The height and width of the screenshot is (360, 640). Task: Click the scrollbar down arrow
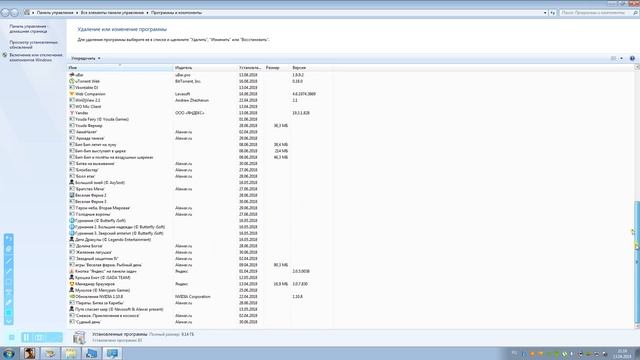(x=637, y=326)
